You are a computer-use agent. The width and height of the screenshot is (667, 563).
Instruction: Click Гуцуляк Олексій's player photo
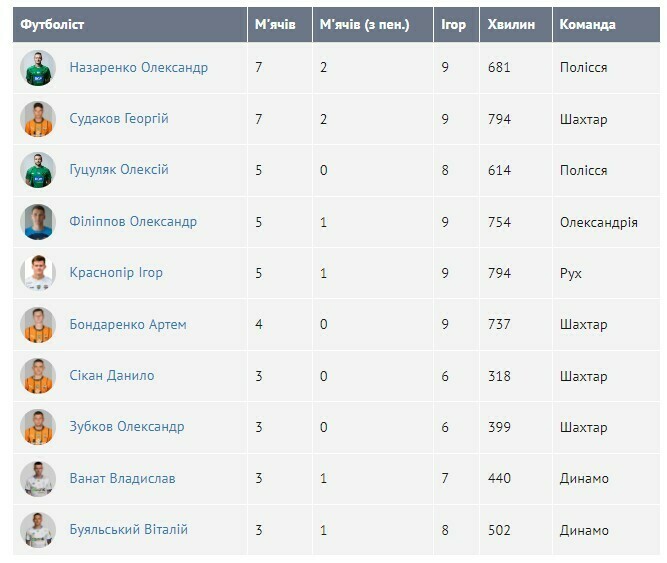point(38,170)
